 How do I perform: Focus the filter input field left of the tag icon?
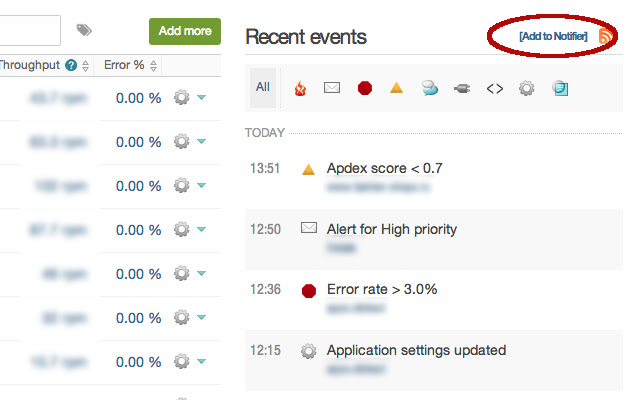(x=30, y=31)
